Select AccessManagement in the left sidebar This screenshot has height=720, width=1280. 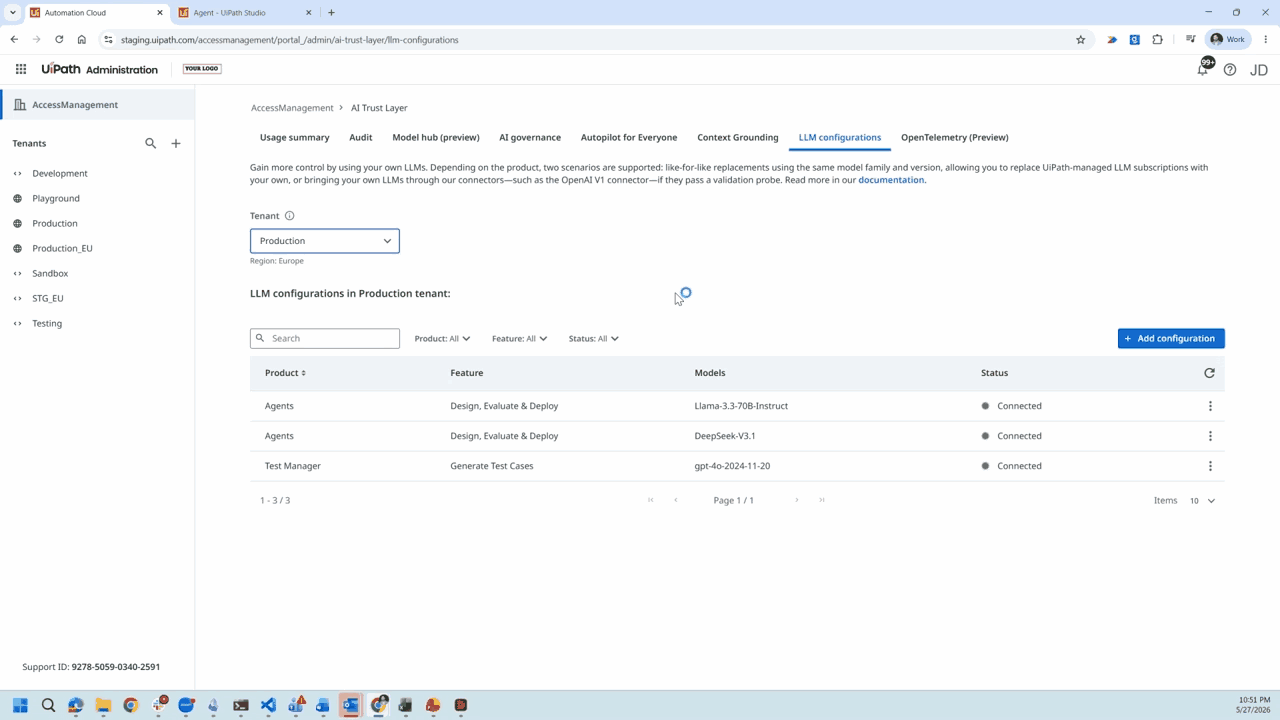pyautogui.click(x=98, y=105)
